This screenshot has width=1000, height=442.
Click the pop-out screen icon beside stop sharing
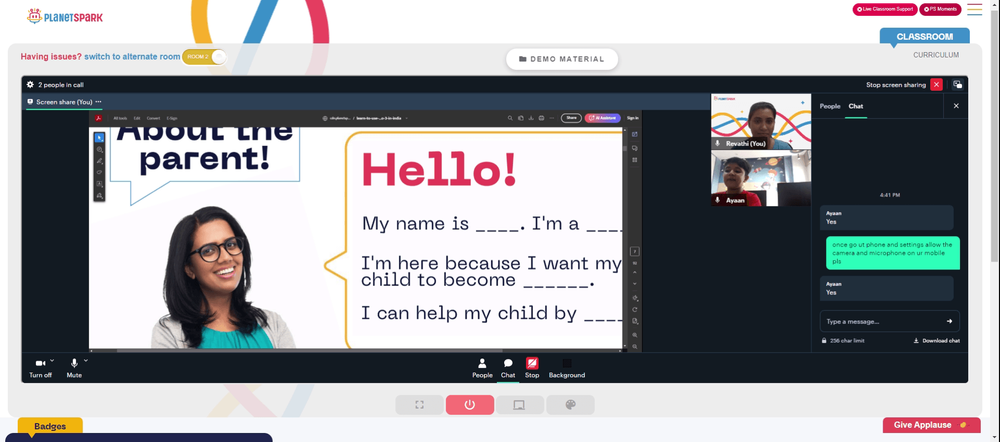(957, 84)
